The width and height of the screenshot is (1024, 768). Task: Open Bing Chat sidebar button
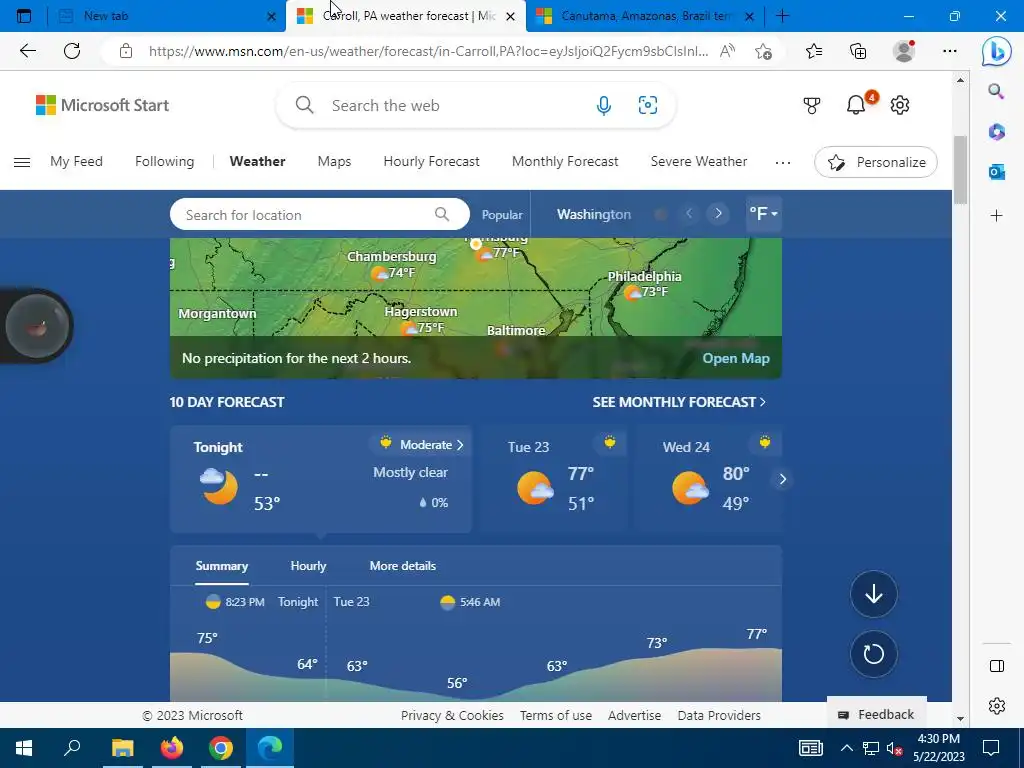point(997,51)
